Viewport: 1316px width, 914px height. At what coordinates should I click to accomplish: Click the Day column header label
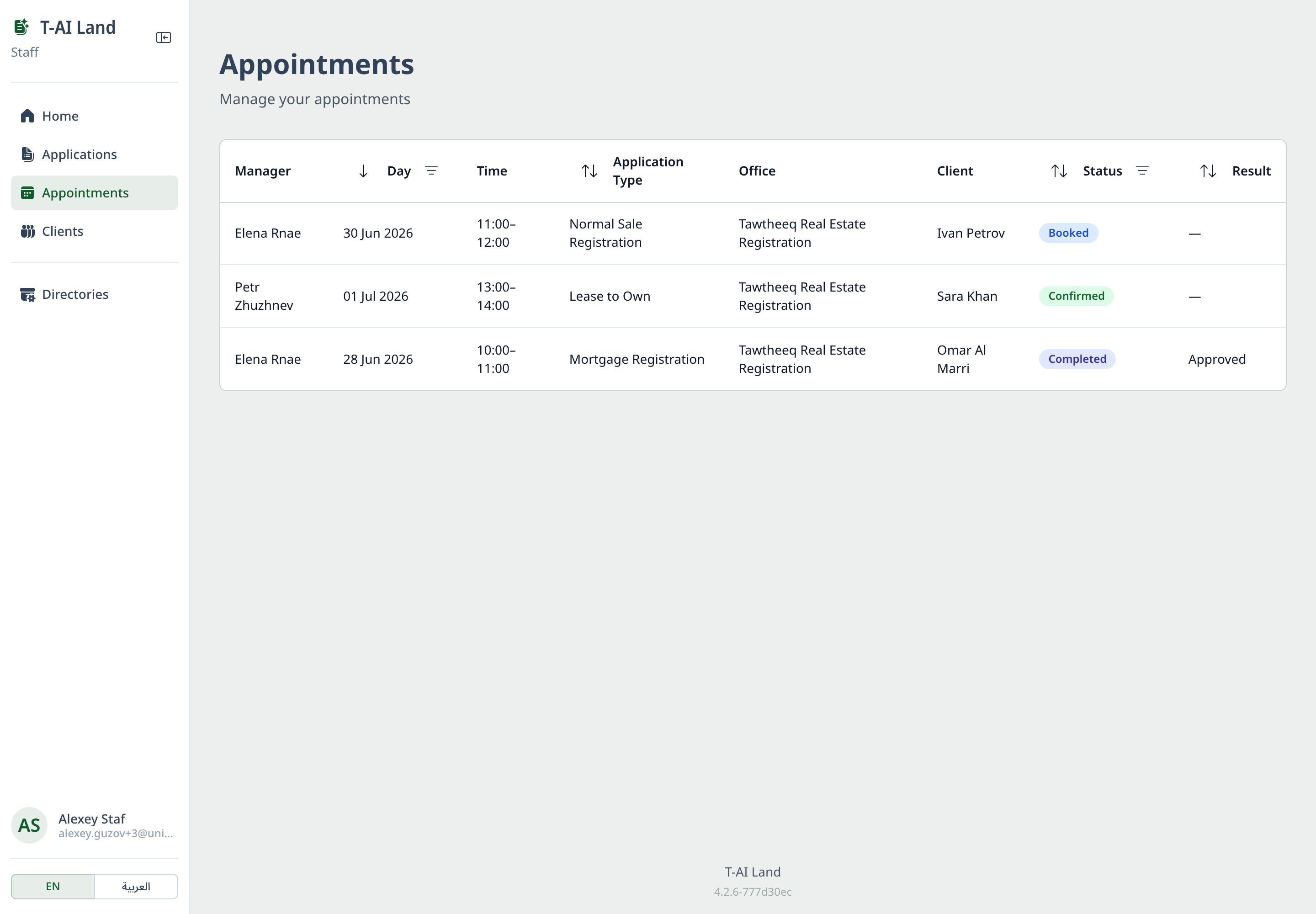[399, 171]
